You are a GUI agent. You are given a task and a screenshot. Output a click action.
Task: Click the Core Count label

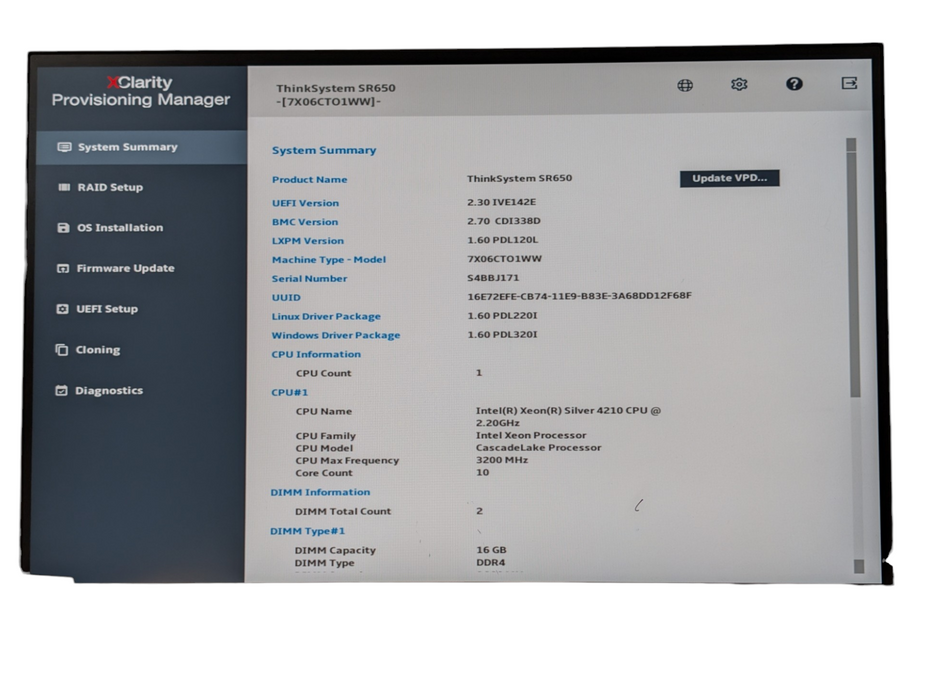pyautogui.click(x=324, y=473)
